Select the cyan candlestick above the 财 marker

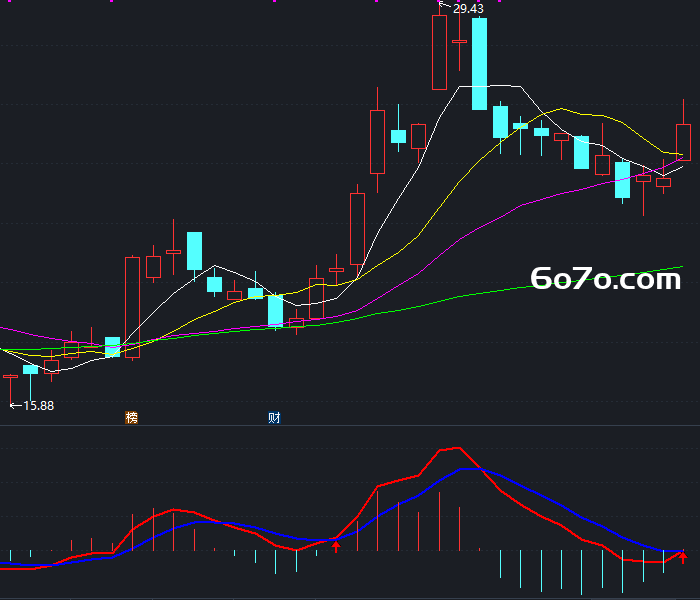[x=275, y=311]
